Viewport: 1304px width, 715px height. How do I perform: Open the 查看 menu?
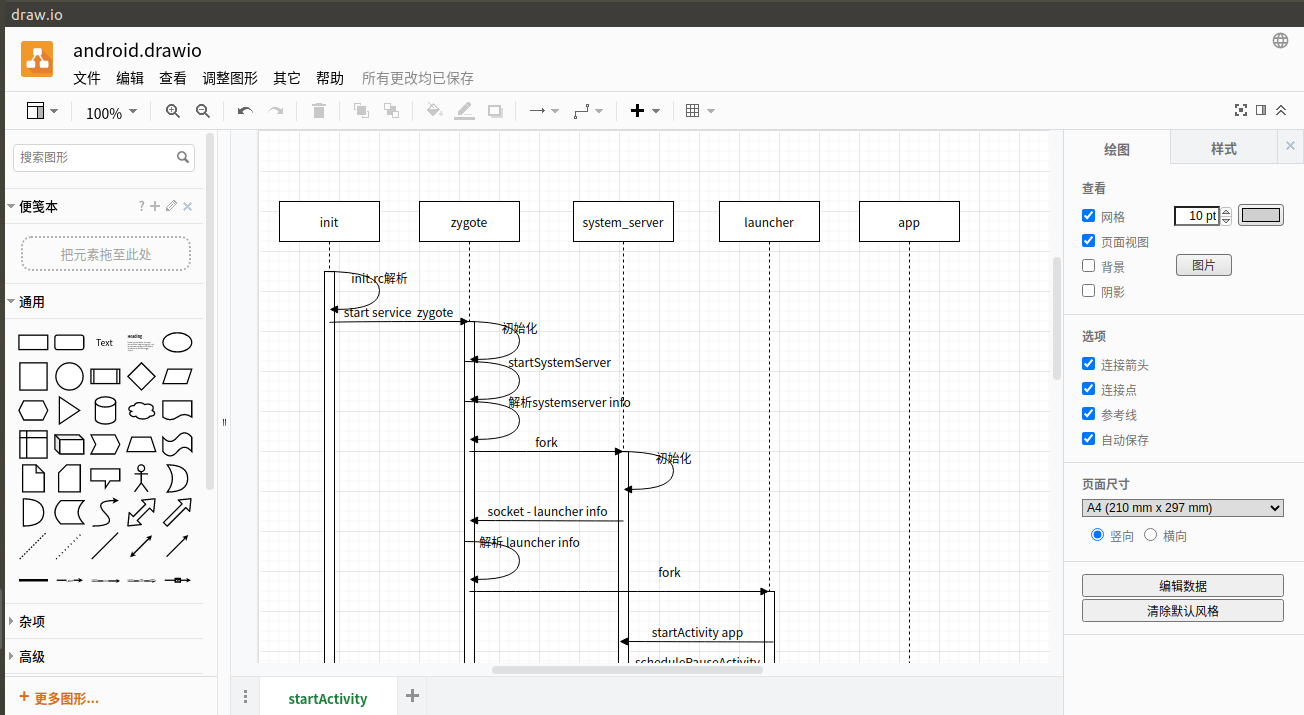tap(173, 78)
